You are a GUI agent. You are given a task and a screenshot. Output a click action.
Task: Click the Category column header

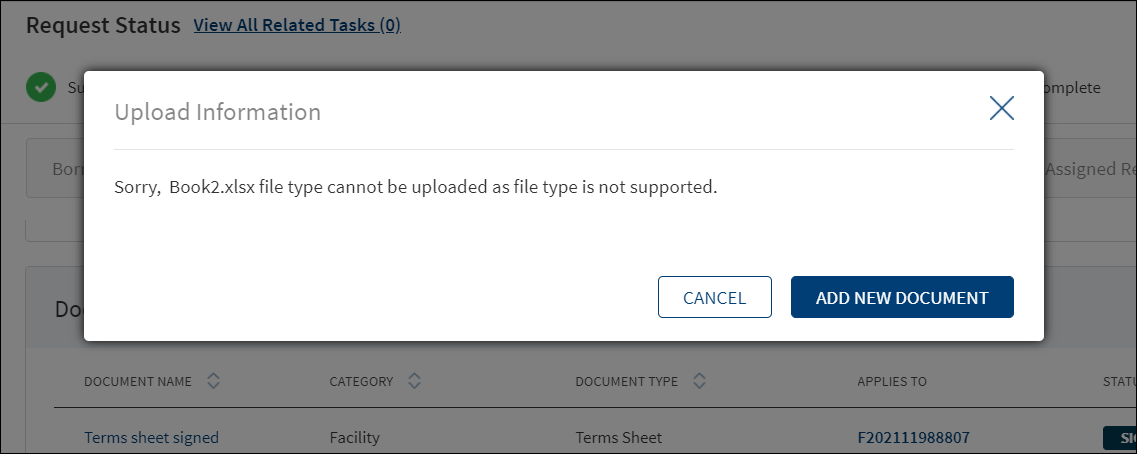361,381
